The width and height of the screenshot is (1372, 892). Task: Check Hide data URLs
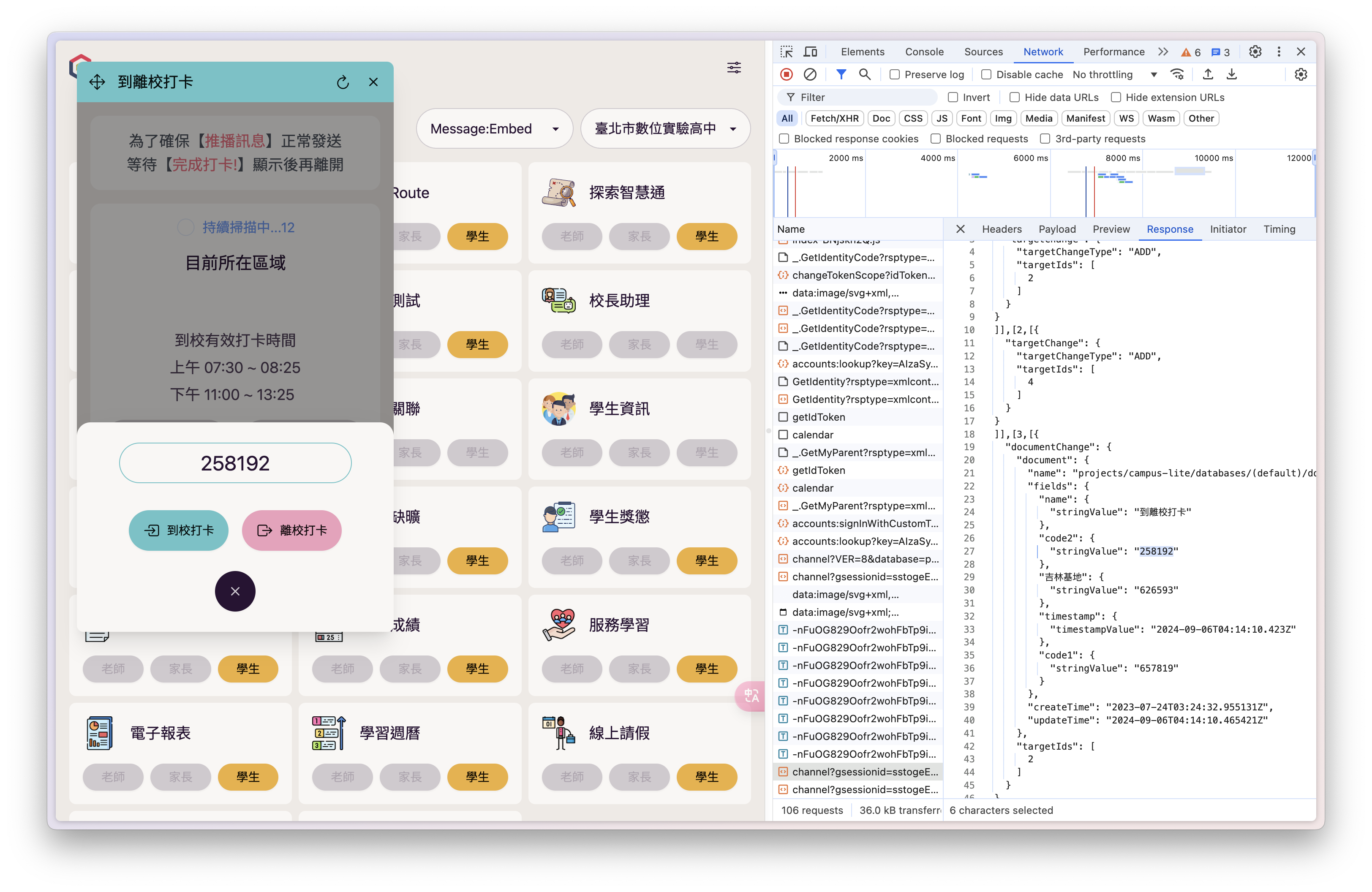pos(1015,98)
